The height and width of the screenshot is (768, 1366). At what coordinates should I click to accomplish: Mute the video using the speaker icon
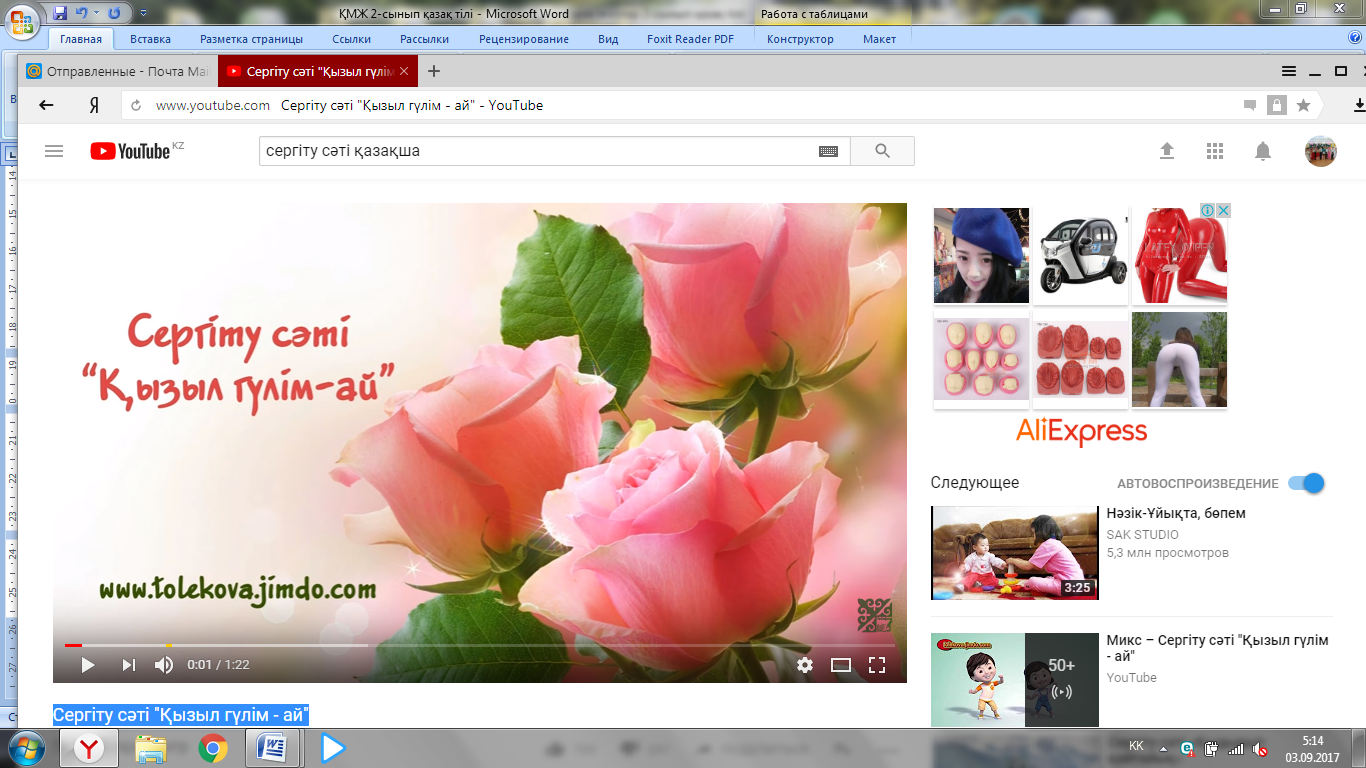tap(163, 665)
